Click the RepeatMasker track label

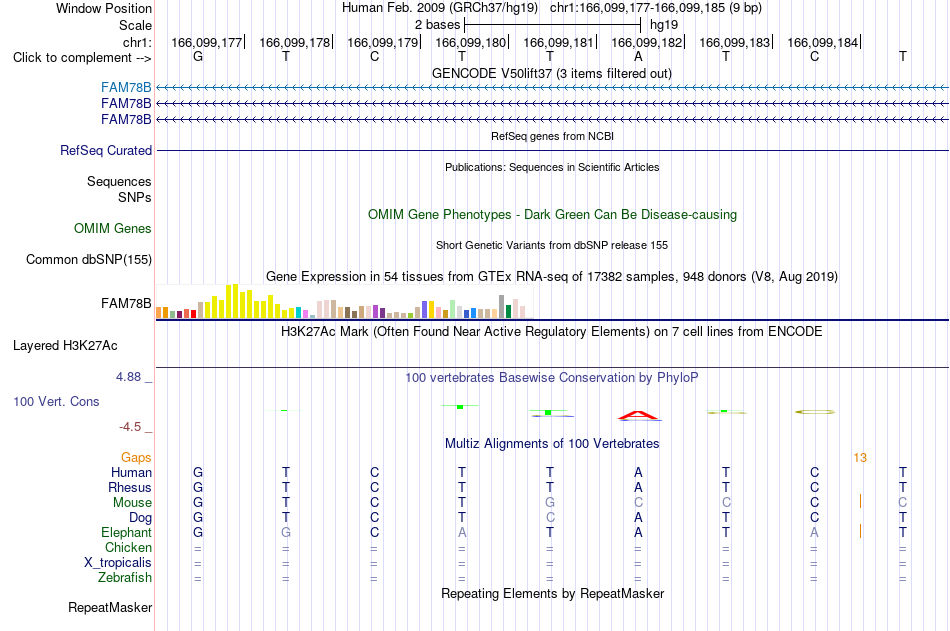click(x=110, y=607)
